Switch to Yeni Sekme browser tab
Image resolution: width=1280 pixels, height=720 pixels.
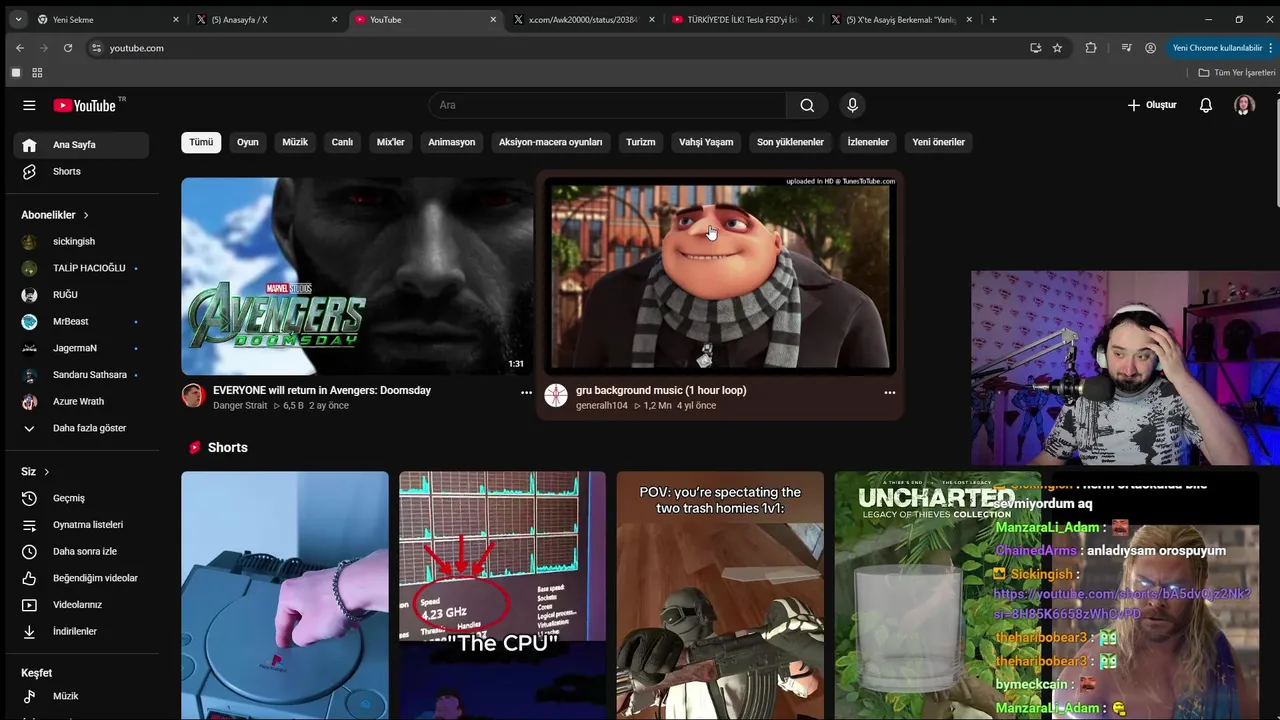107,19
